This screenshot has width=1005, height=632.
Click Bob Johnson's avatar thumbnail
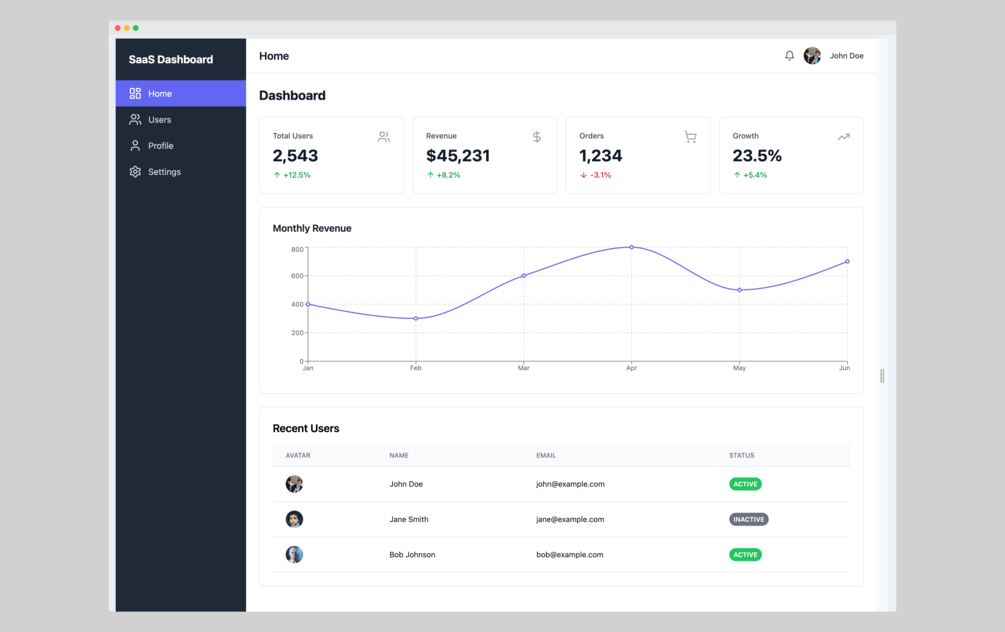coord(294,554)
